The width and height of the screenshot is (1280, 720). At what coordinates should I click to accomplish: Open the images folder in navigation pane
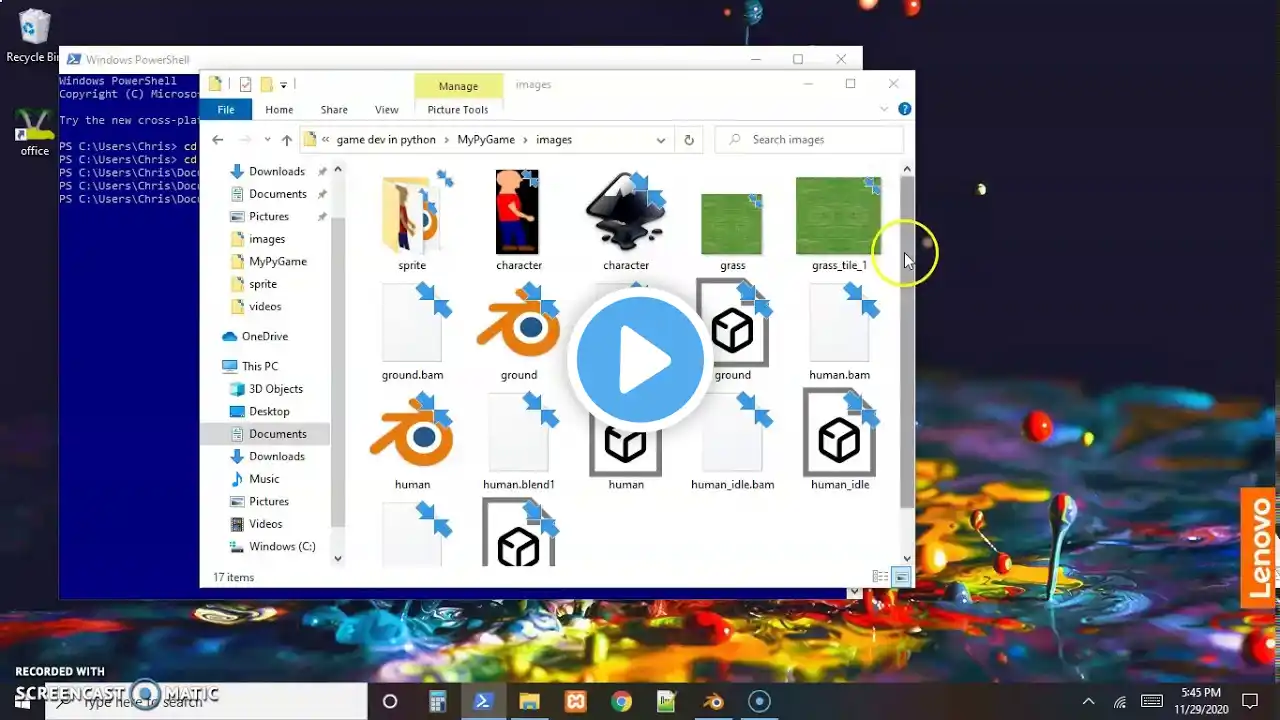[267, 239]
